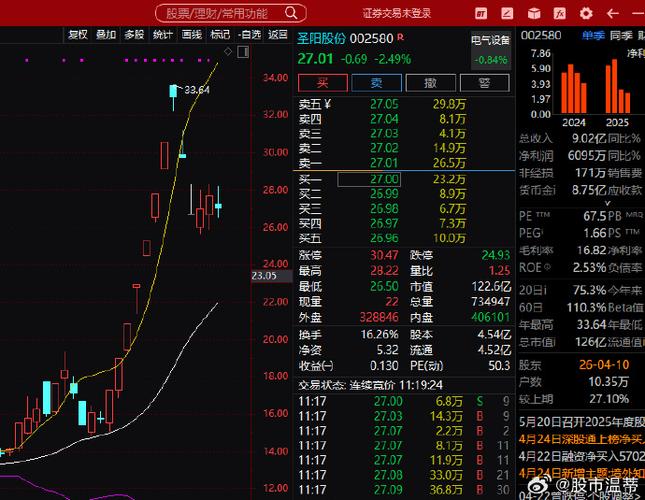This screenshot has width=645, height=500.
Task: Click stock name 圣阳股份
Action: (321, 38)
